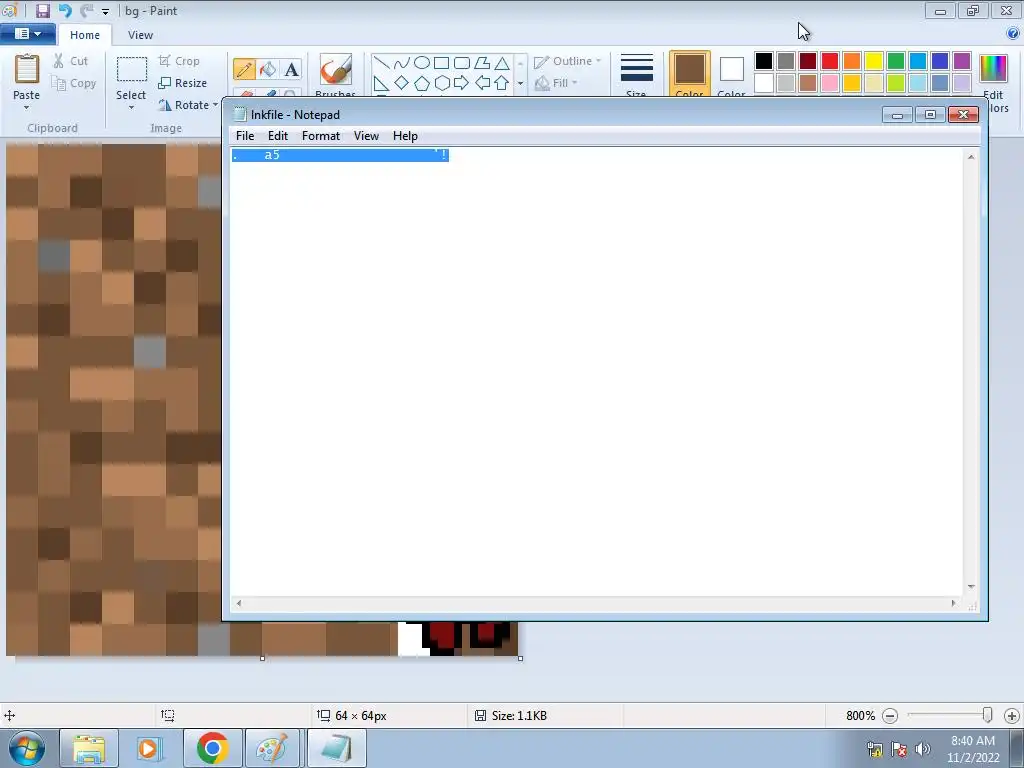Open the Outline dropdown
Screen dimensions: 1024x768
point(568,61)
